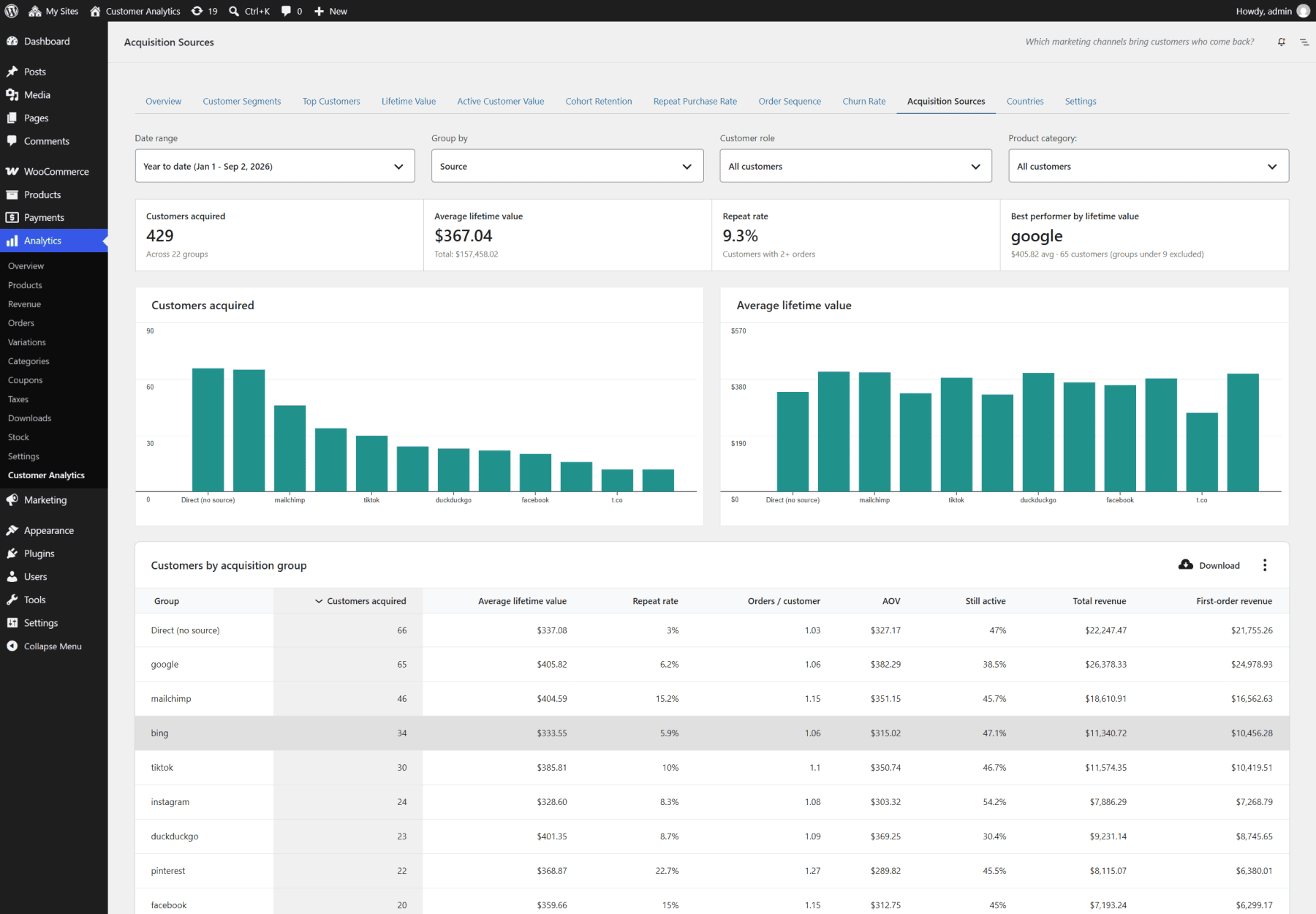Switch to the Countries tab
This screenshot has height=914, width=1316.
point(1025,101)
